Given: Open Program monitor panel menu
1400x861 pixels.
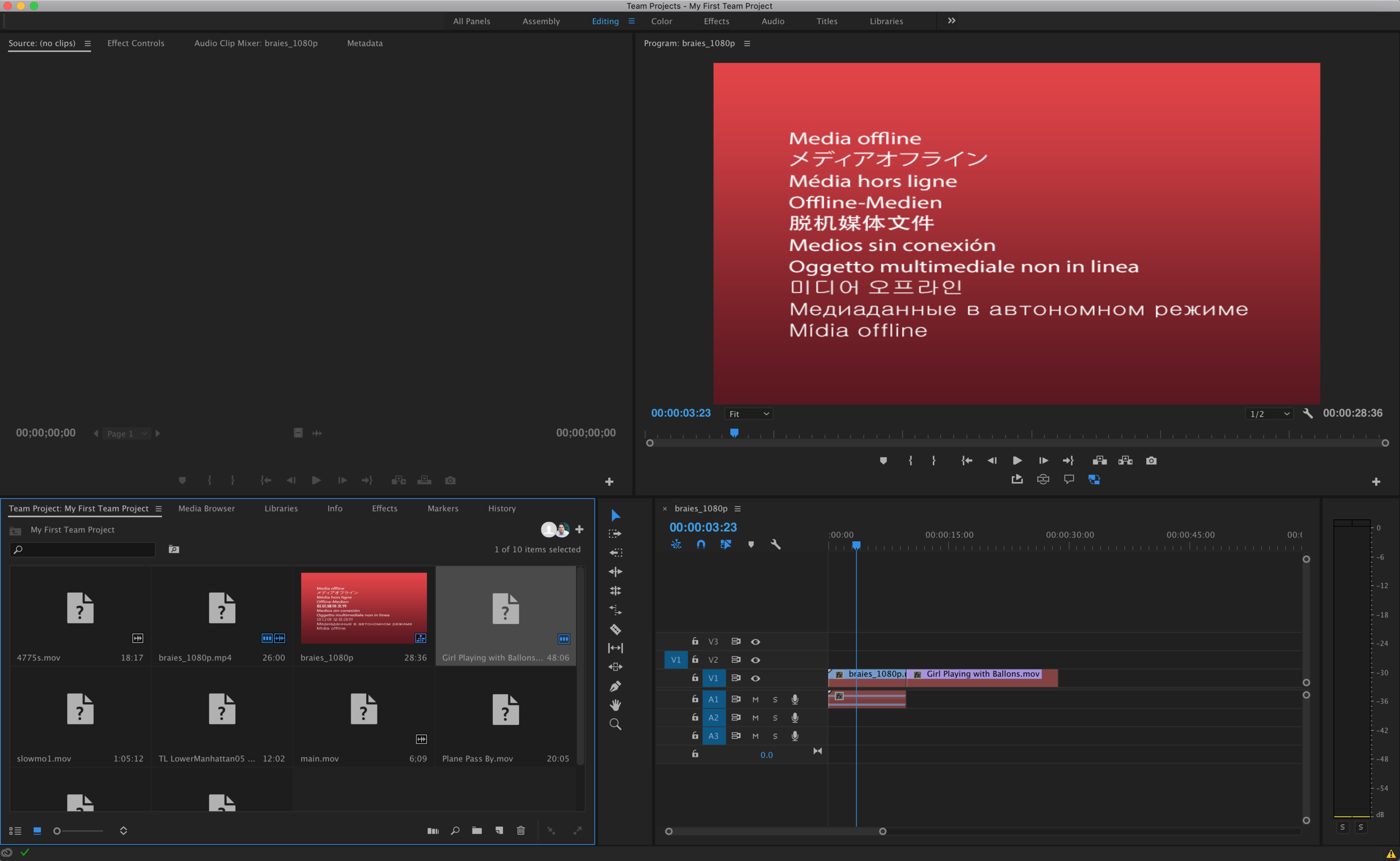Looking at the screenshot, I should pyautogui.click(x=747, y=43).
